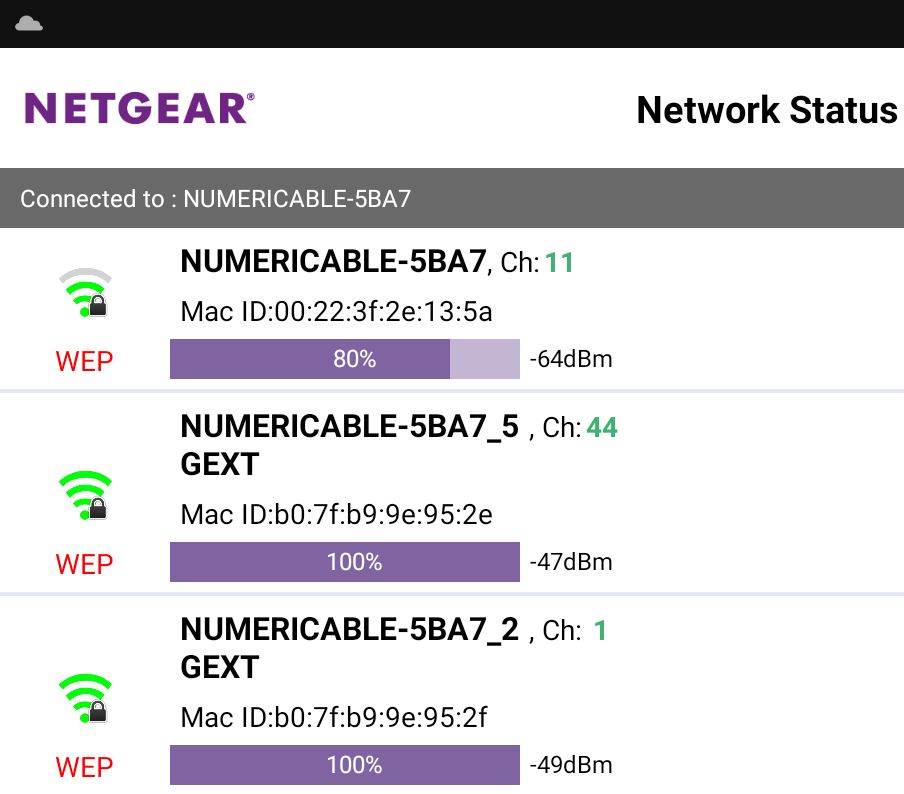Screen dimensions: 904x794
Task: Tap the cloud icon in status bar
Action: 29,24
